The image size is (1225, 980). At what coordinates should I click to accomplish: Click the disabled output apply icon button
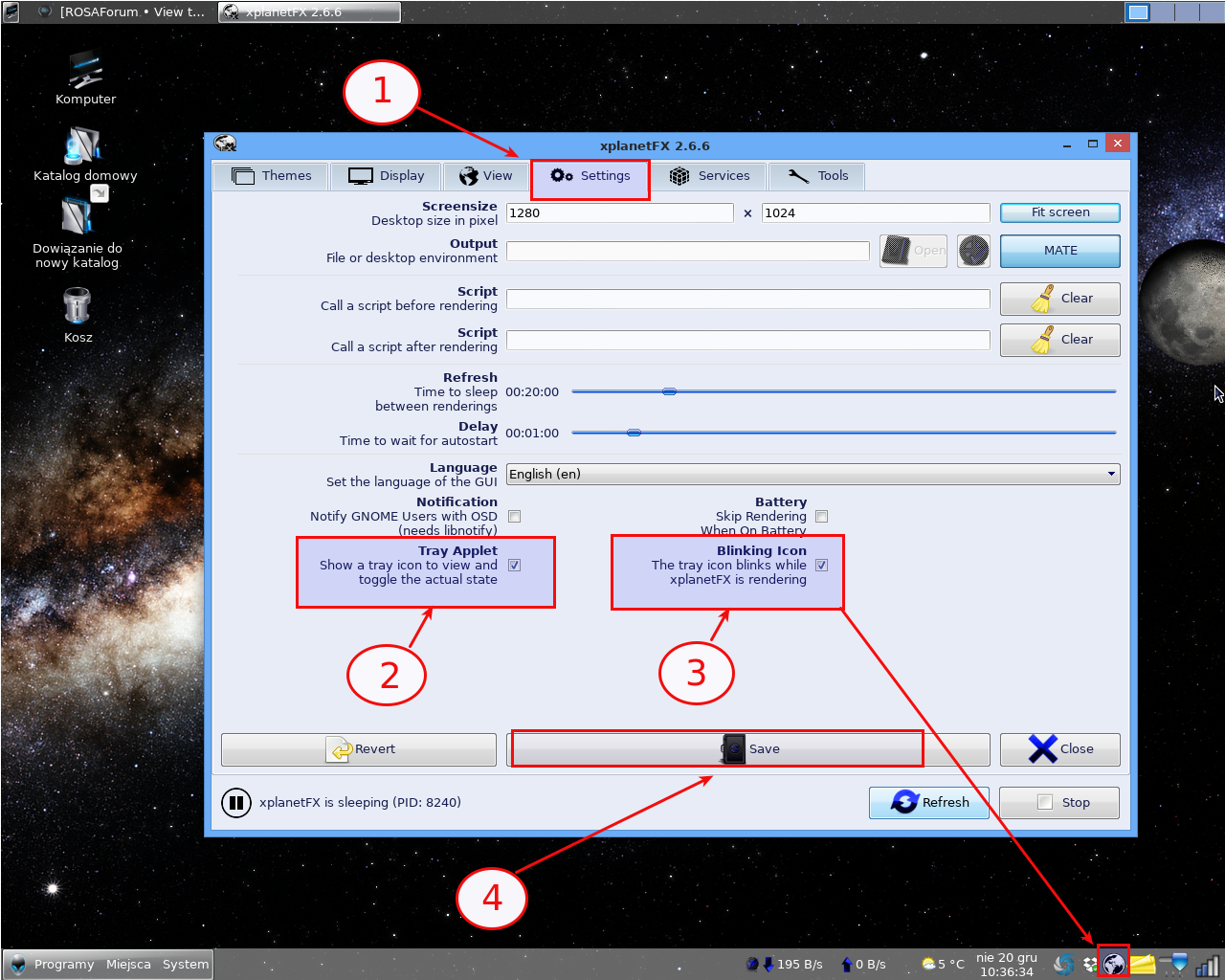[x=973, y=251]
